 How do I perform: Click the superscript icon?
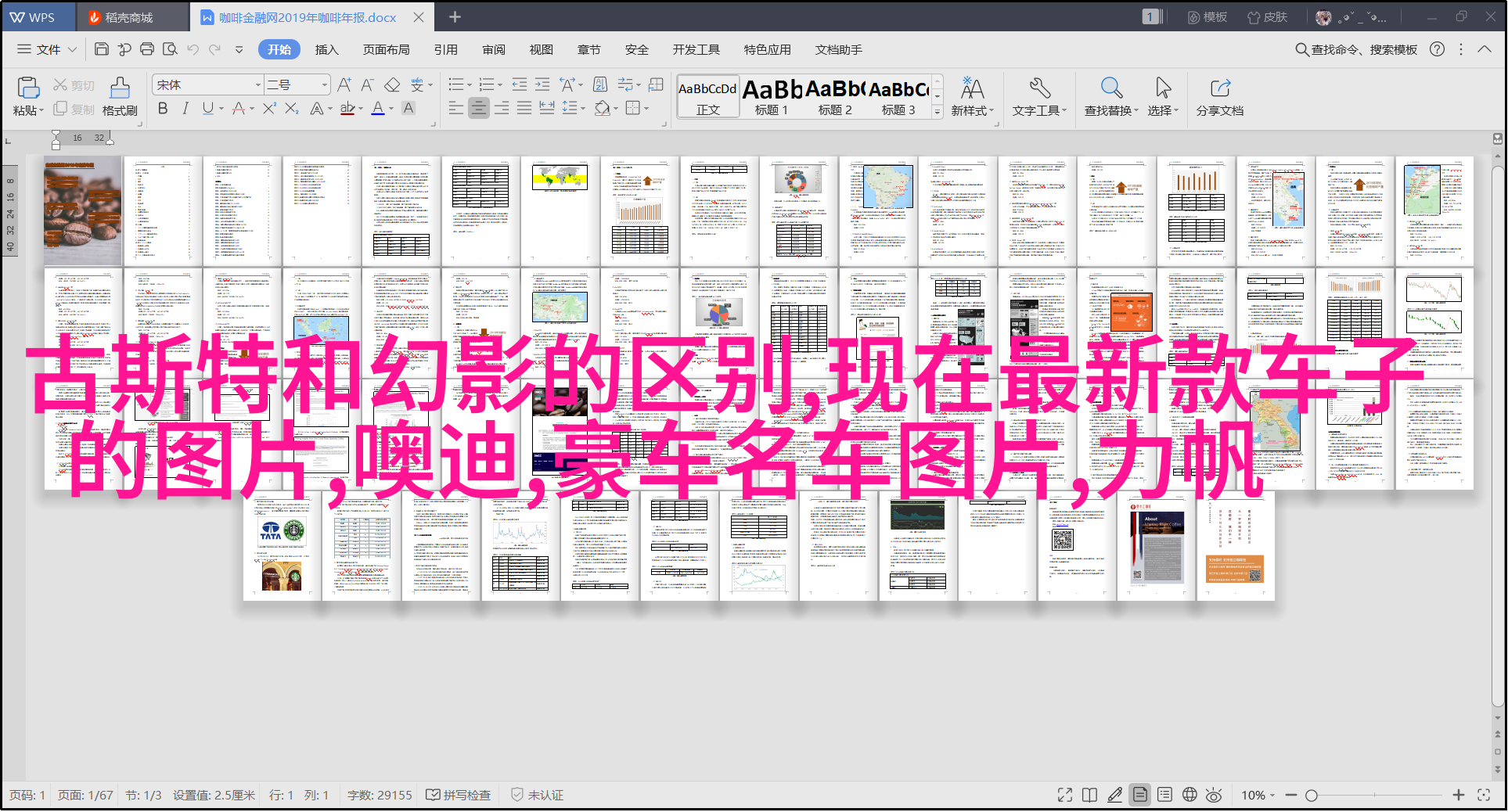269,109
